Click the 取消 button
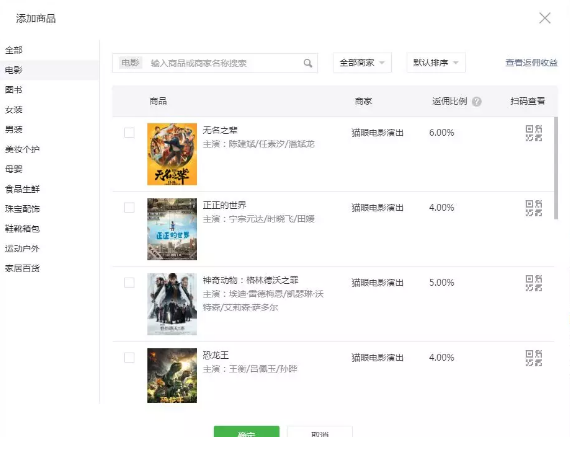Viewport: 570px width, 460px height. 320,432
